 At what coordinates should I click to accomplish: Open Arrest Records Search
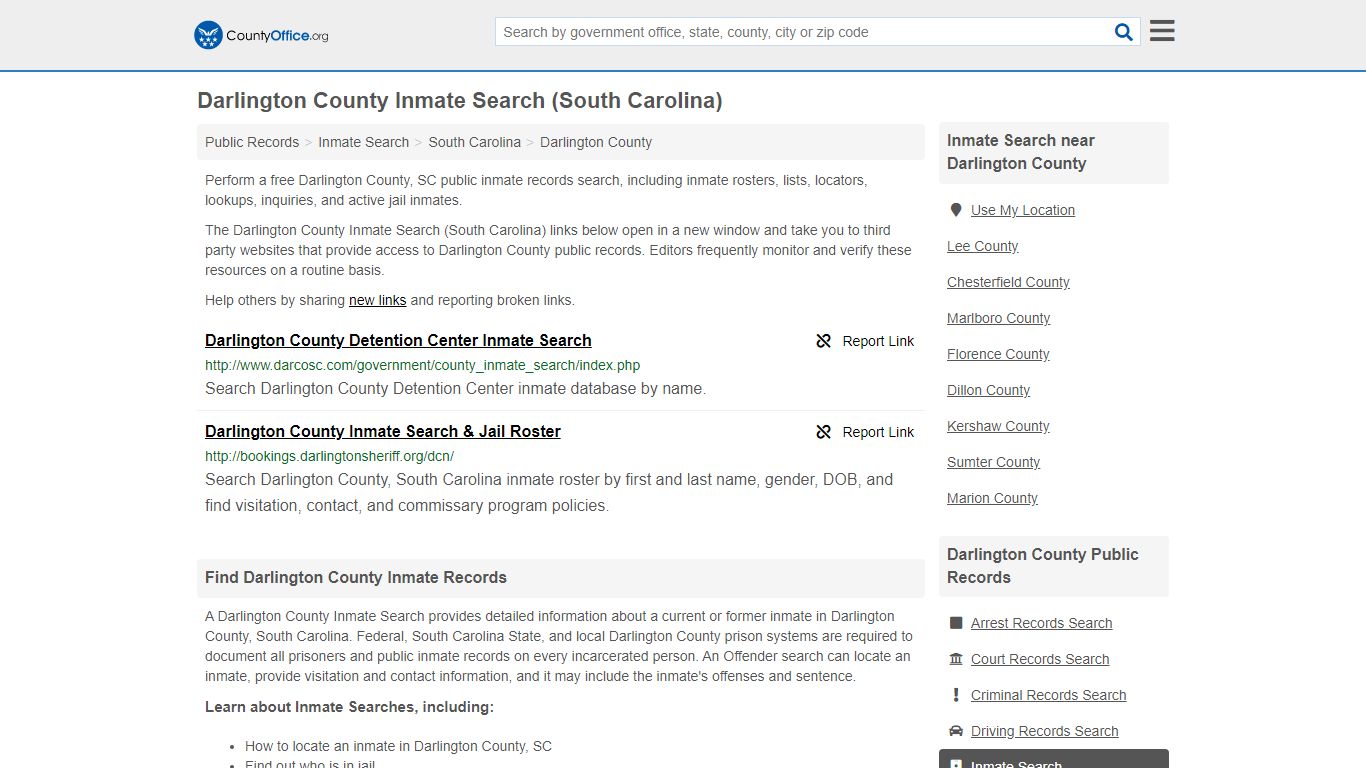1041,623
